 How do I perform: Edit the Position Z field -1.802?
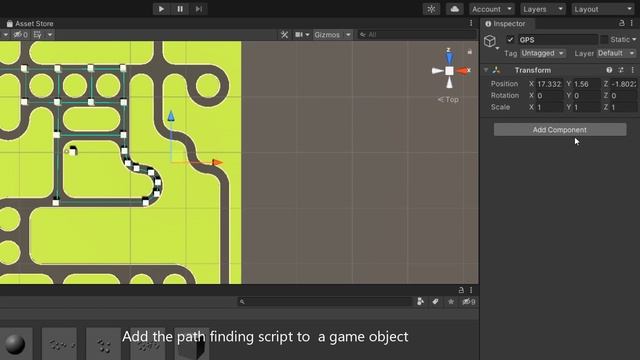click(x=623, y=84)
